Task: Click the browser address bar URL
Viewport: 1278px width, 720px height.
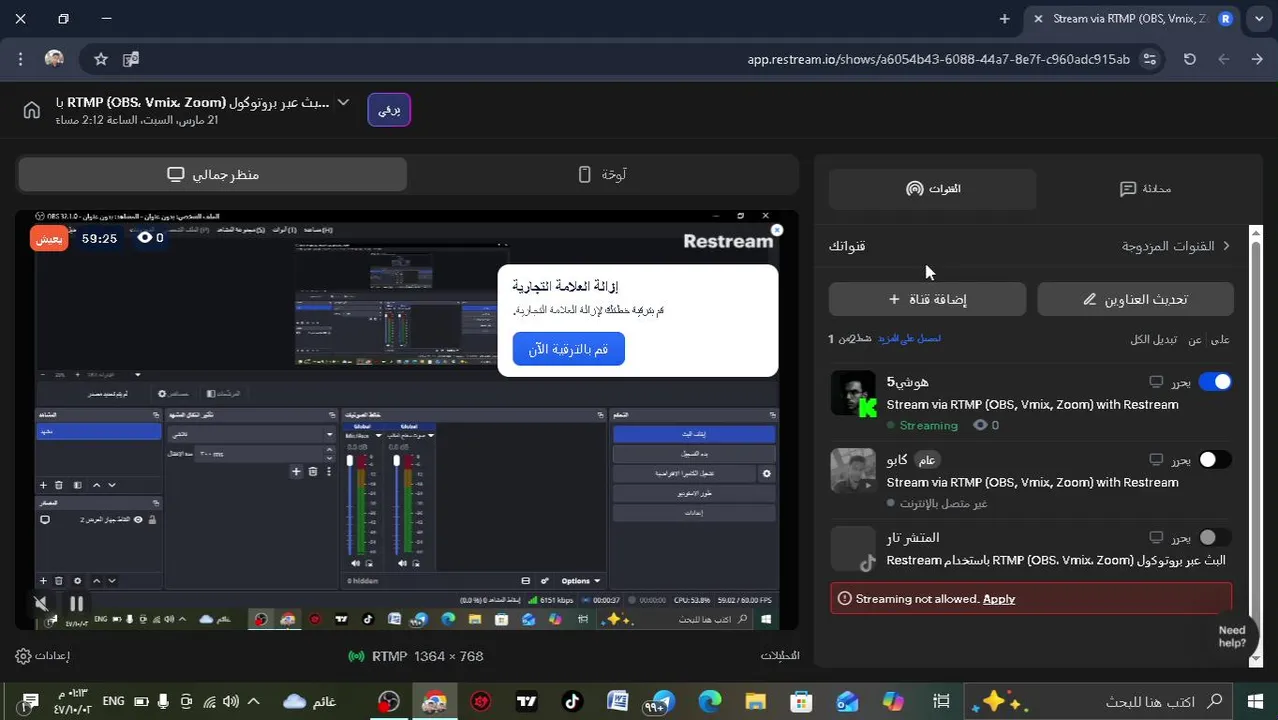Action: tap(938, 59)
